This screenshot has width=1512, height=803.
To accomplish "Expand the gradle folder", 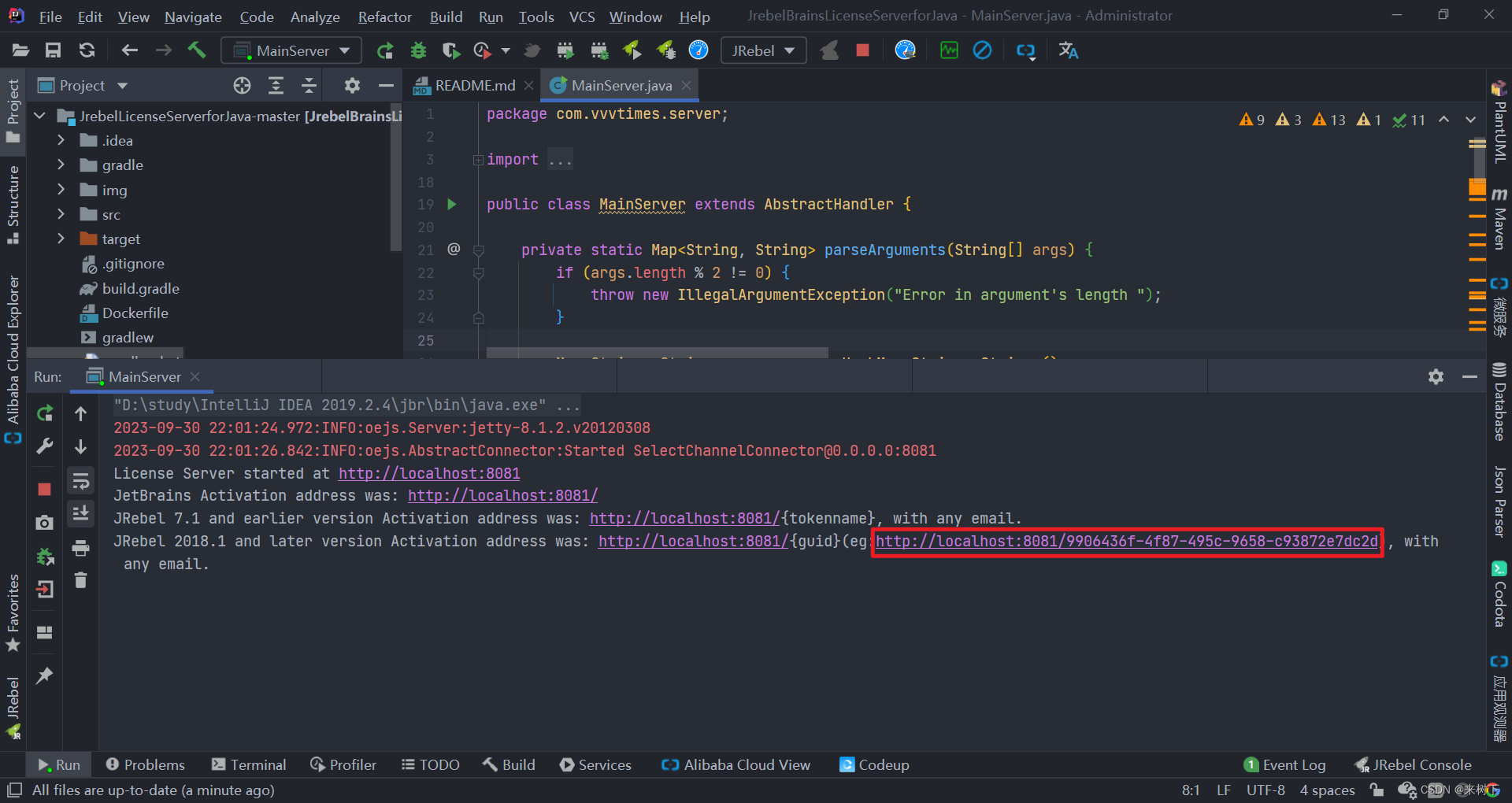I will click(61, 165).
